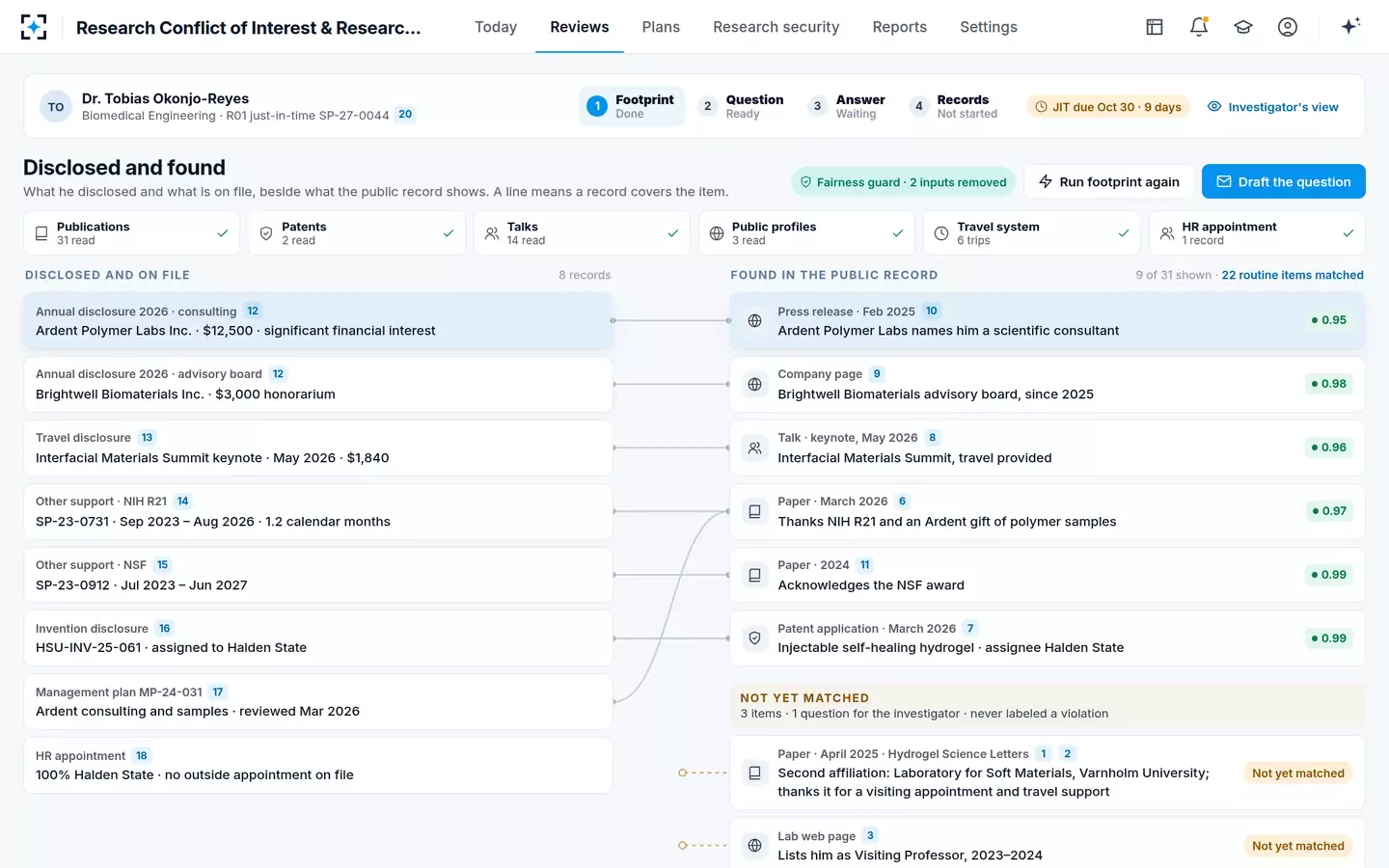Toggle the HR appointment source chip
Viewport: 1389px width, 868px height.
[x=1257, y=233]
